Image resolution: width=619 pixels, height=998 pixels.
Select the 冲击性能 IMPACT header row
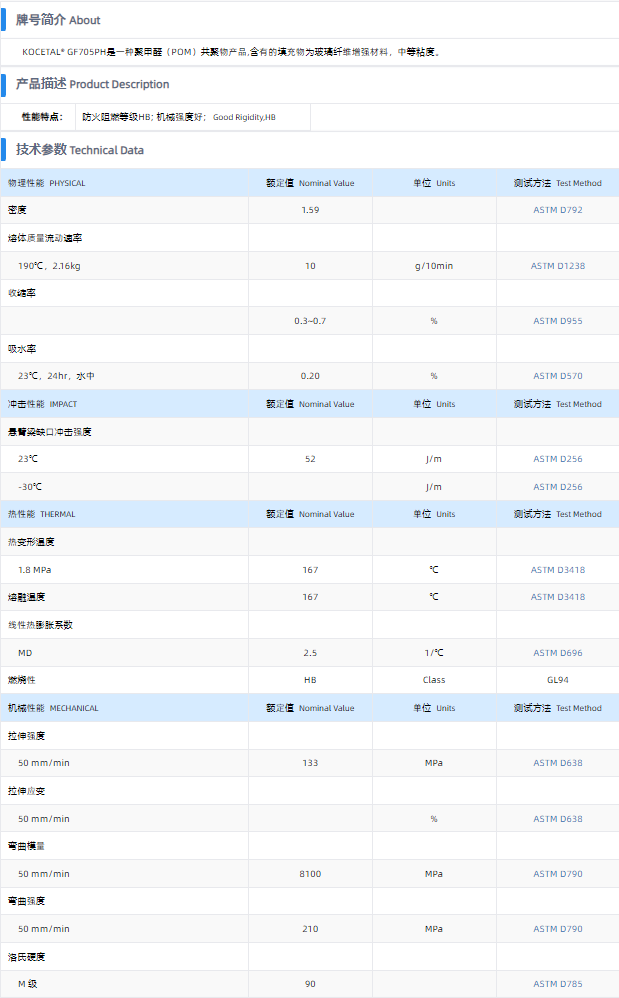[x=42, y=404]
